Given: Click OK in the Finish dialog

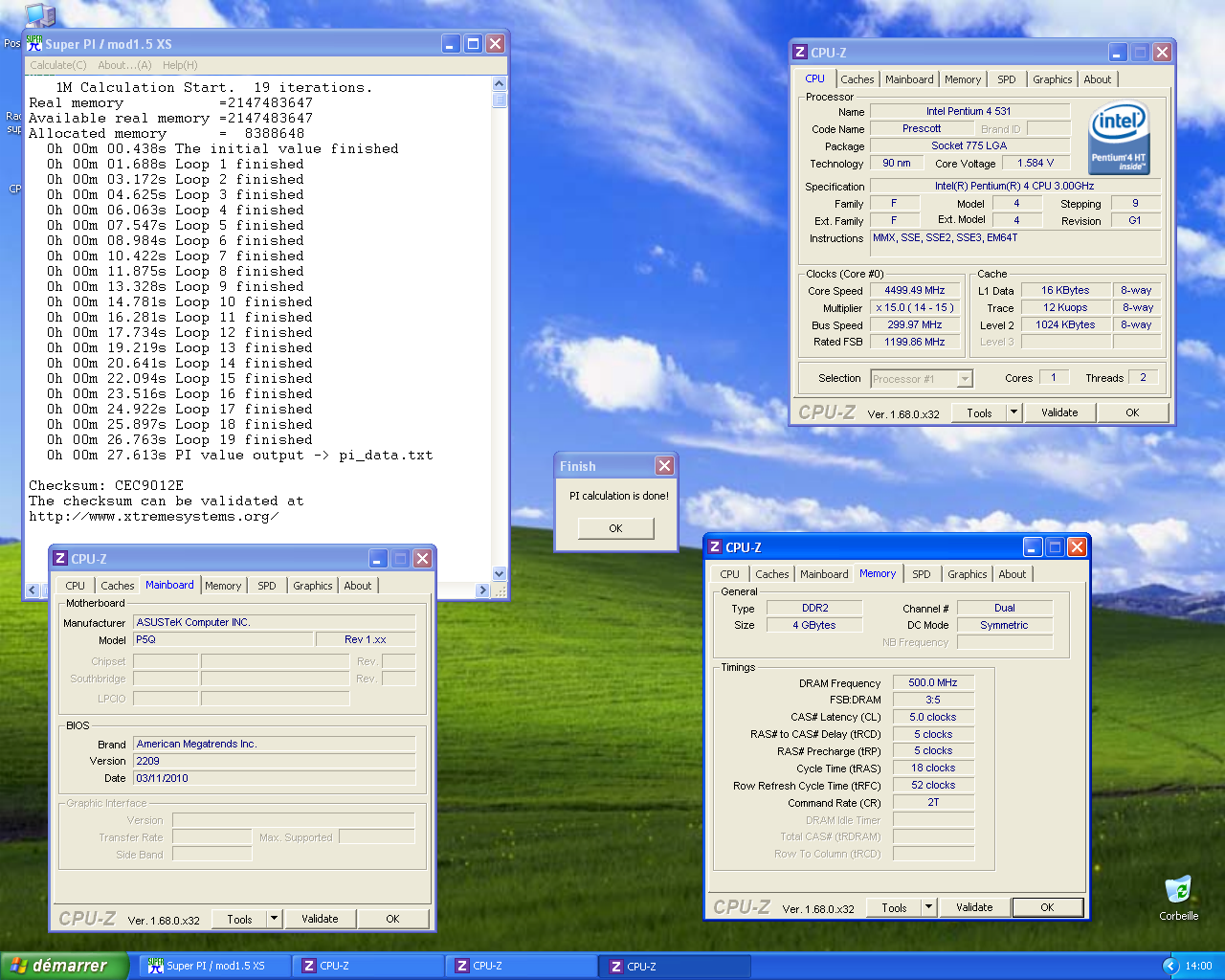Looking at the screenshot, I should (615, 528).
